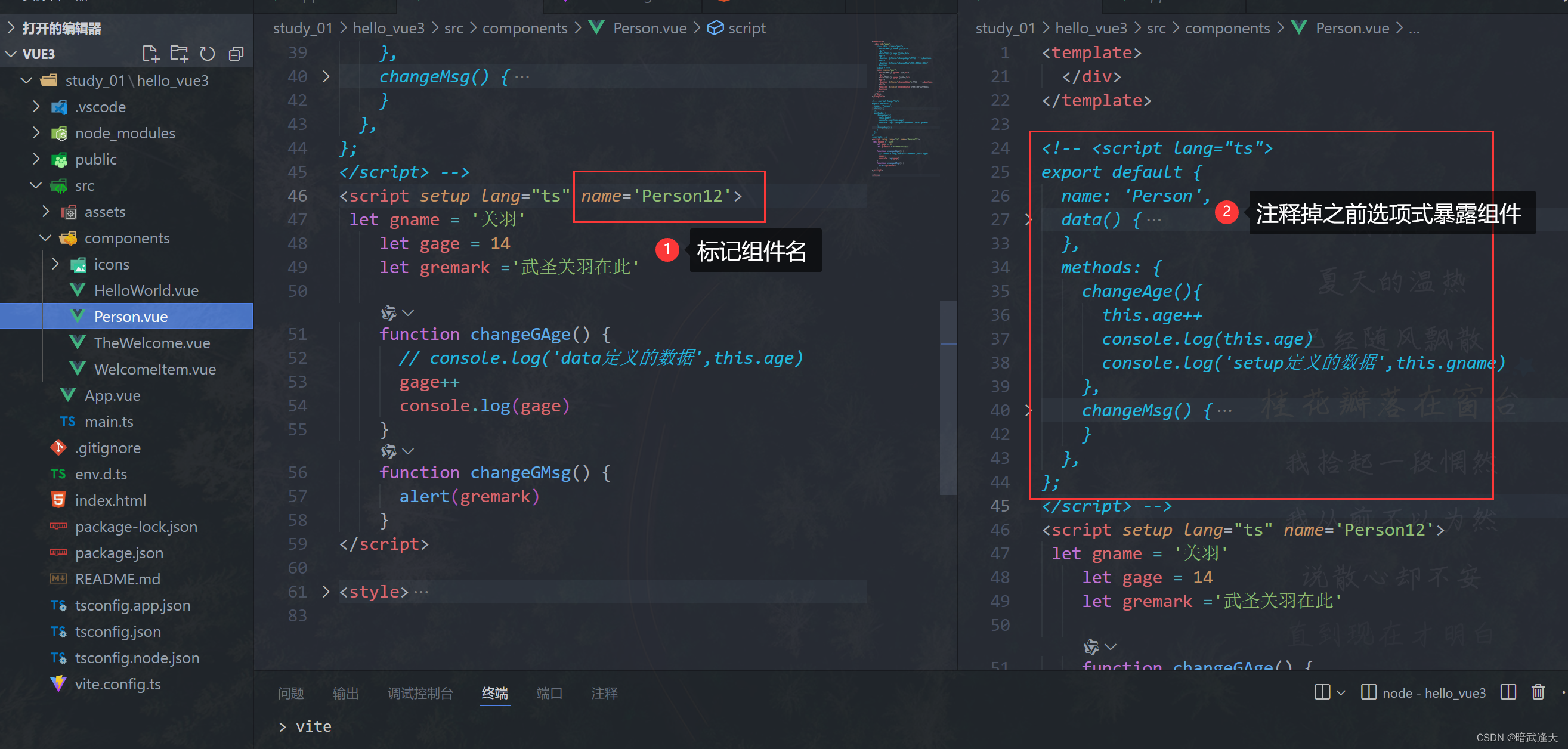Viewport: 1568px width, 749px height.
Task: Open env.d.ts file
Action: pyautogui.click(x=101, y=473)
